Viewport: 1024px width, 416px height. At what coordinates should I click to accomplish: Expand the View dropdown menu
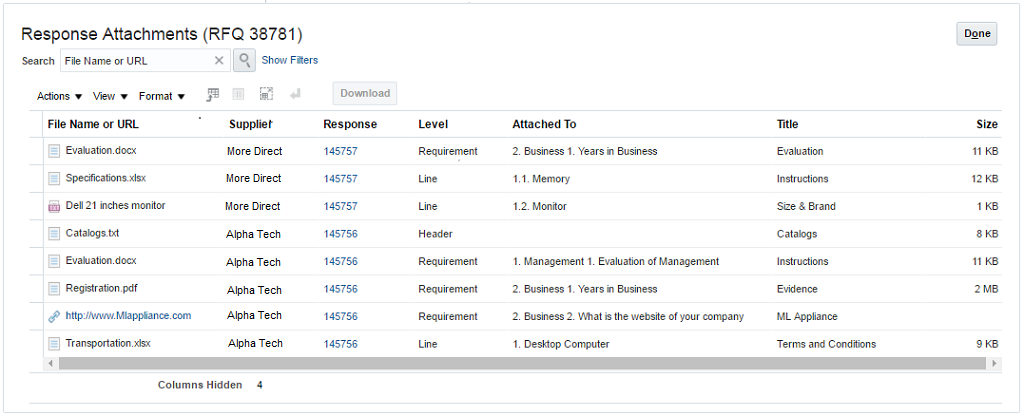click(x=110, y=96)
